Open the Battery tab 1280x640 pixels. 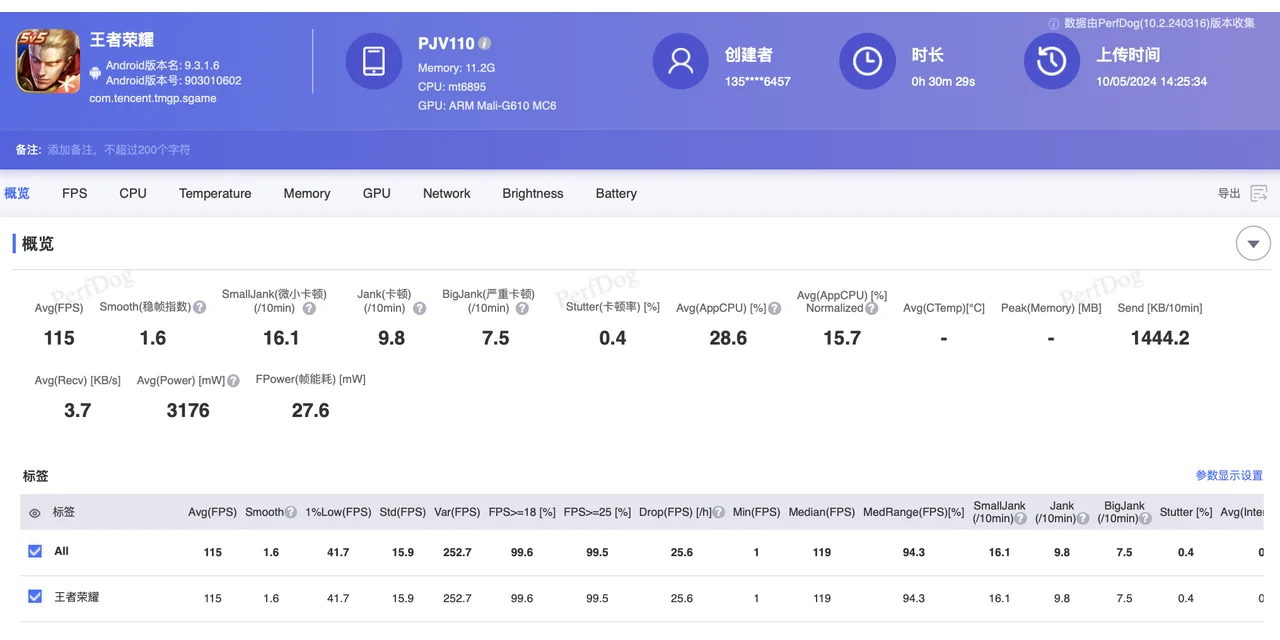tap(616, 193)
